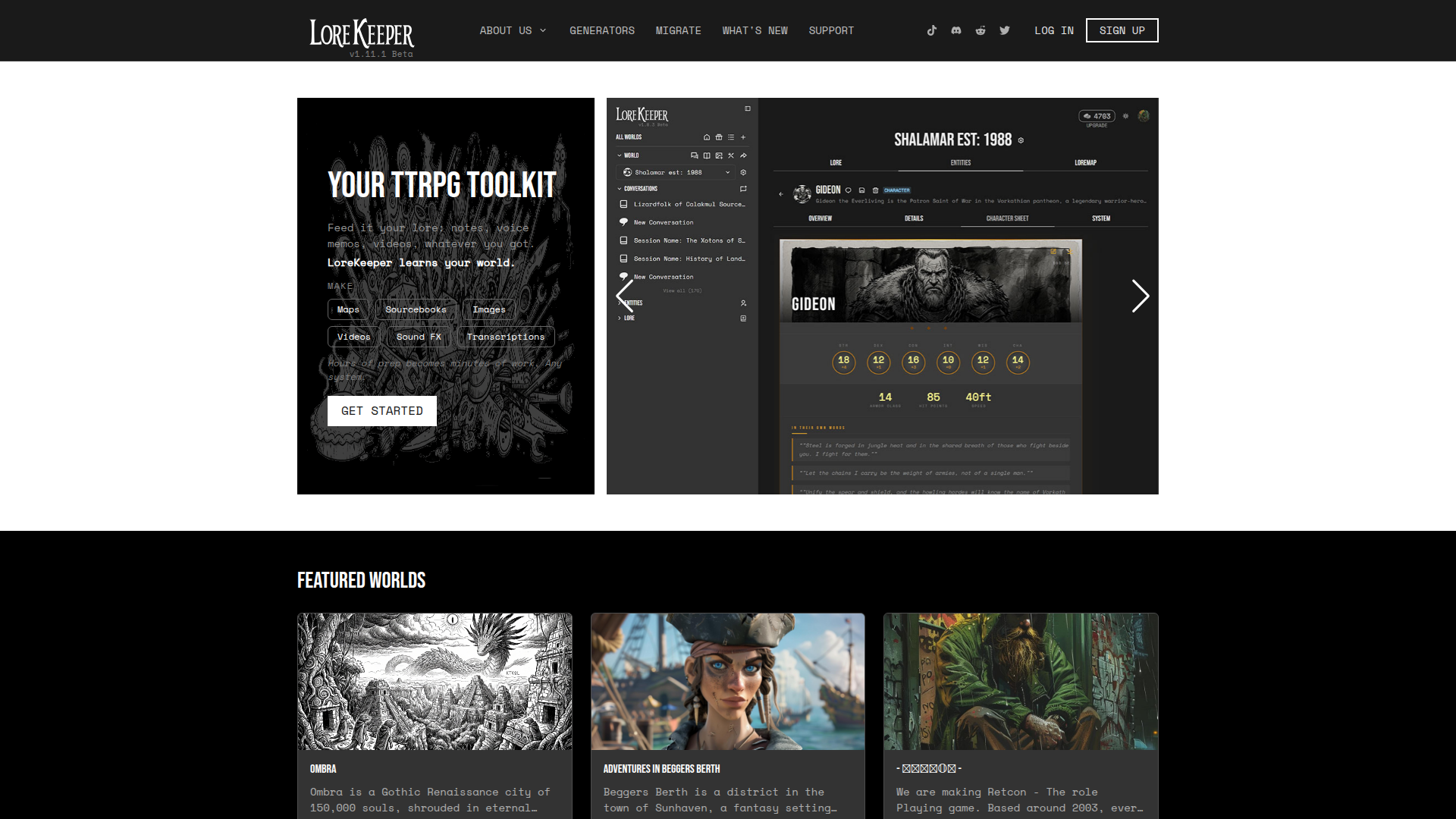Open the Adventures in Beggers Berth thumbnail
Screen dimensions: 1456x819
pyautogui.click(x=728, y=682)
